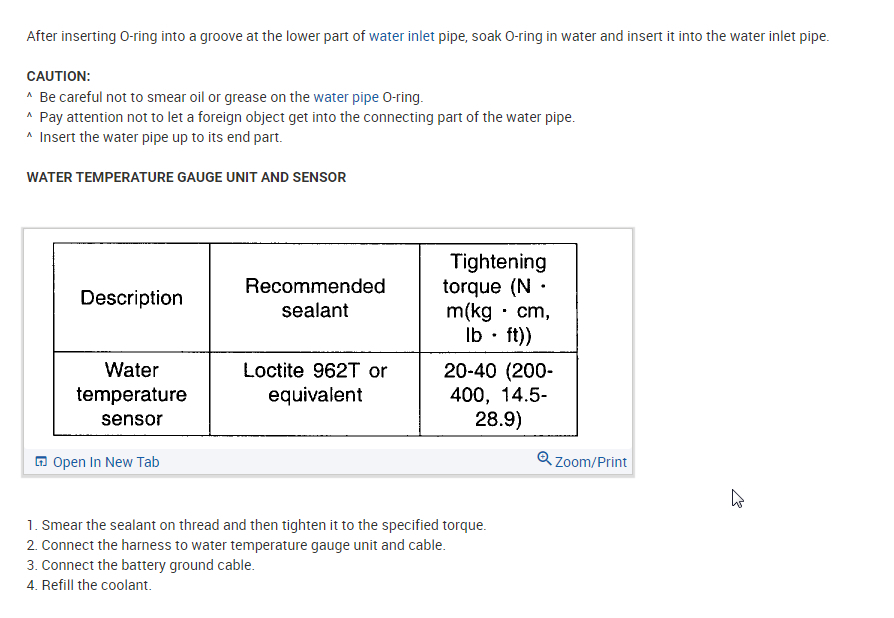Click the '20-40 (200-400, 14.5-28.9)' torque cell
Screen dimensions: 894x618
(x=498, y=394)
